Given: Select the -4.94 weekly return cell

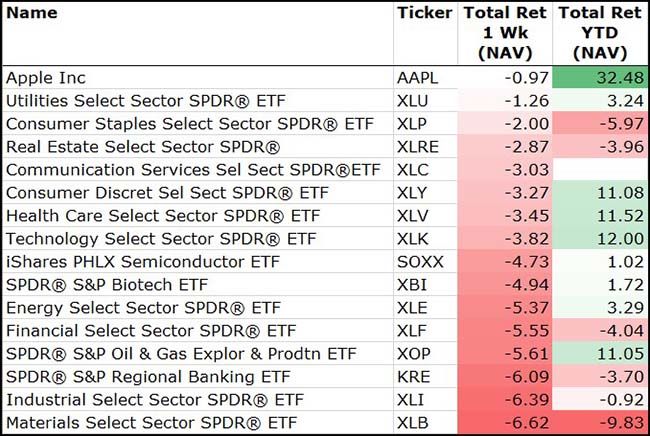Looking at the screenshot, I should [506, 284].
